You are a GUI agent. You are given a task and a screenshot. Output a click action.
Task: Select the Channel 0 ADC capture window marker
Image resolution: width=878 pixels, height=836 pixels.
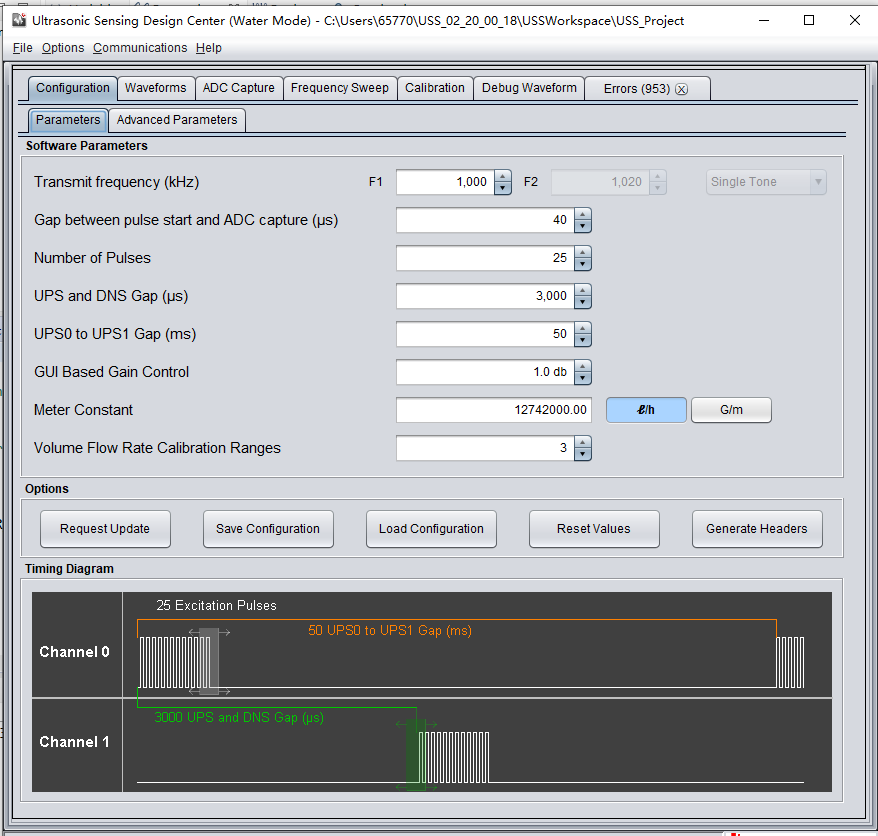209,661
